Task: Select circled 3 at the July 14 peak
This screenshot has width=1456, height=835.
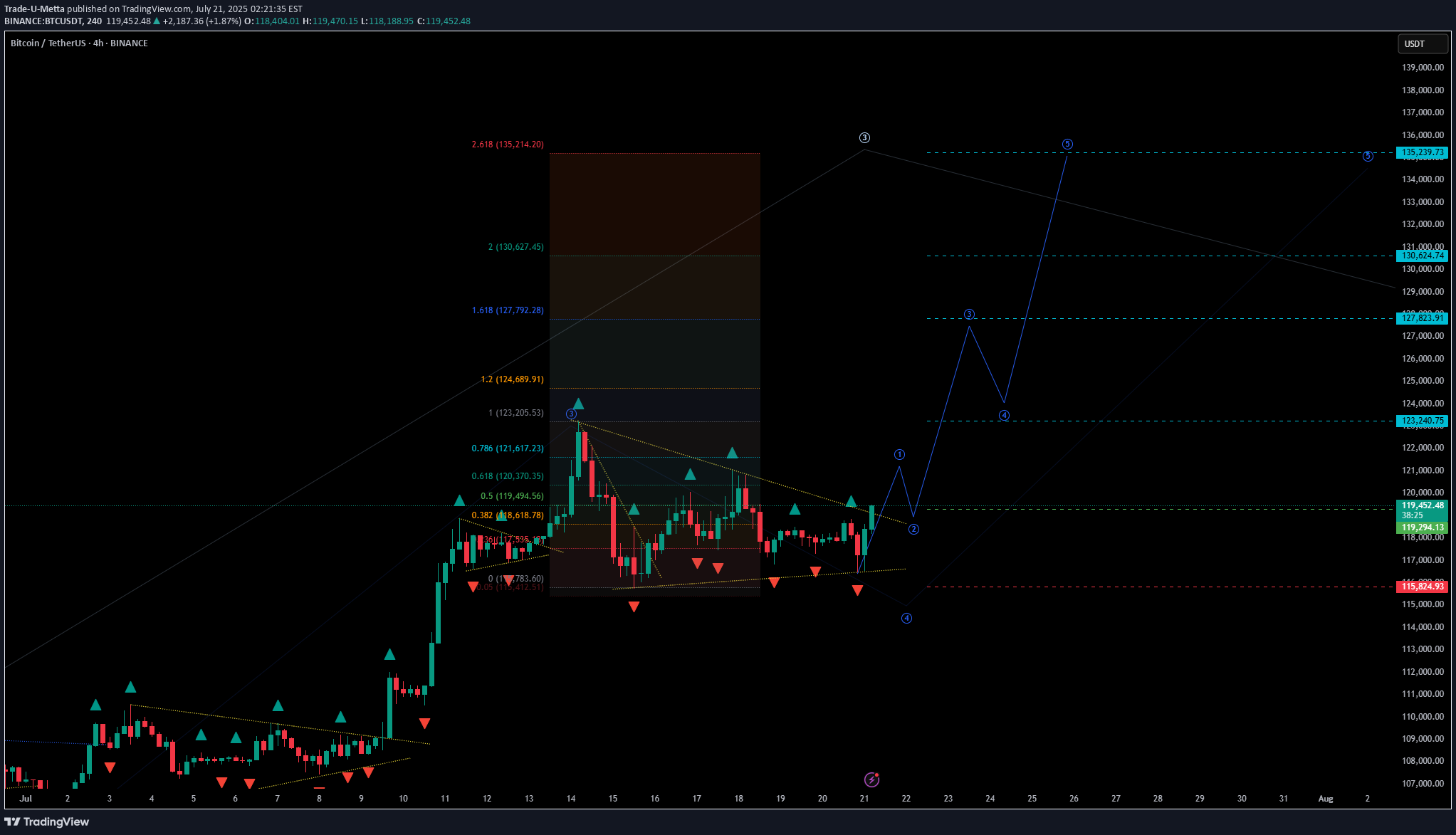Action: 571,414
